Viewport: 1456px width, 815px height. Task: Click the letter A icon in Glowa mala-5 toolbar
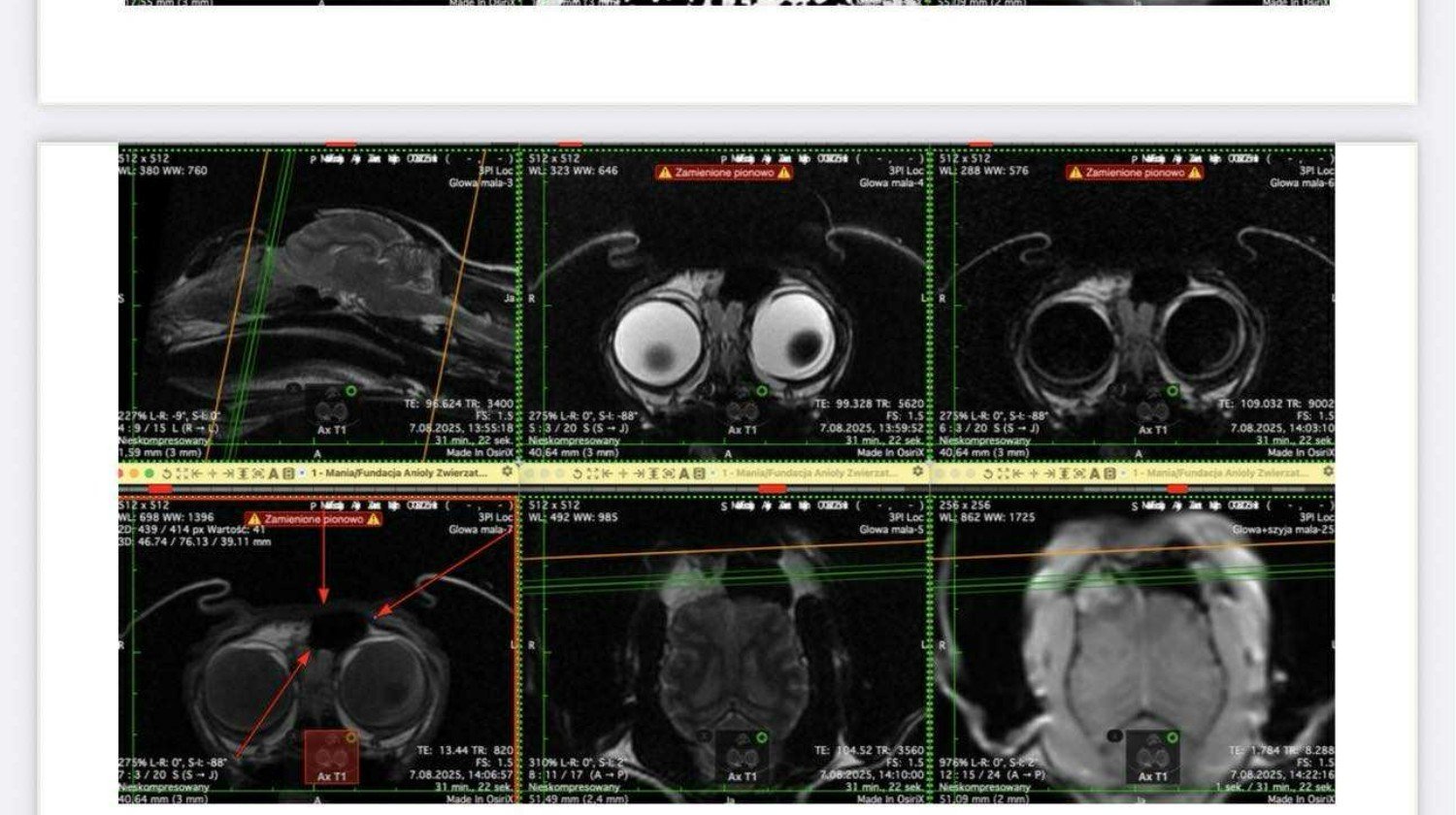click(684, 473)
